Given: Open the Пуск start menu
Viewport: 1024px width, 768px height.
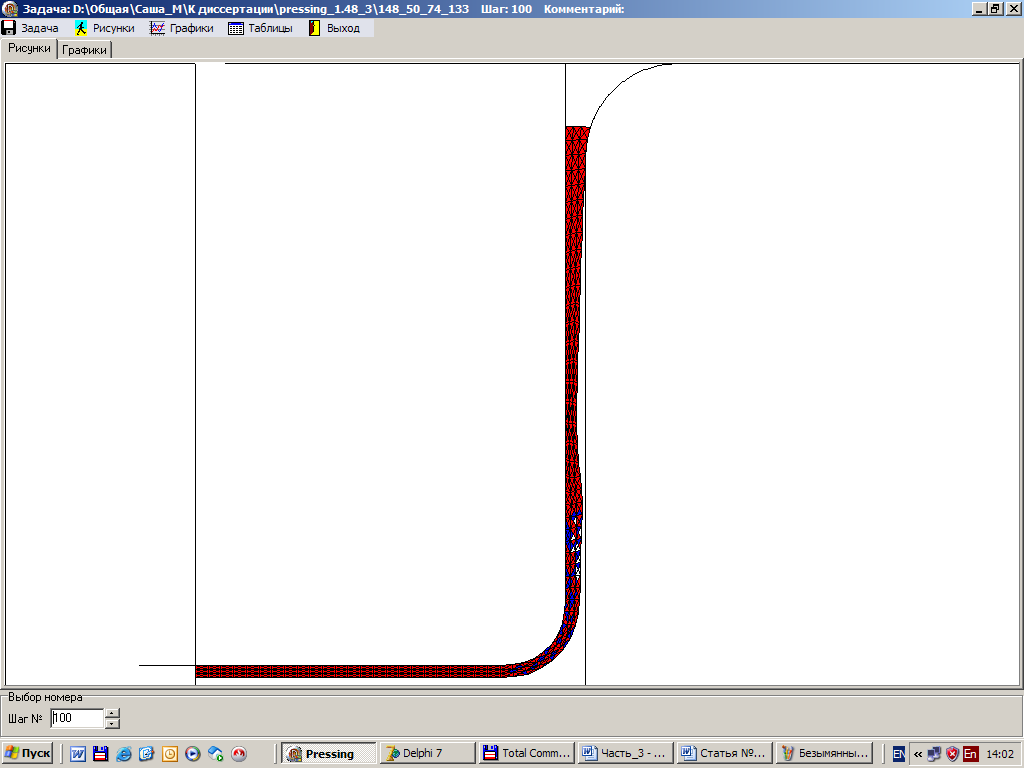Looking at the screenshot, I should (x=28, y=754).
